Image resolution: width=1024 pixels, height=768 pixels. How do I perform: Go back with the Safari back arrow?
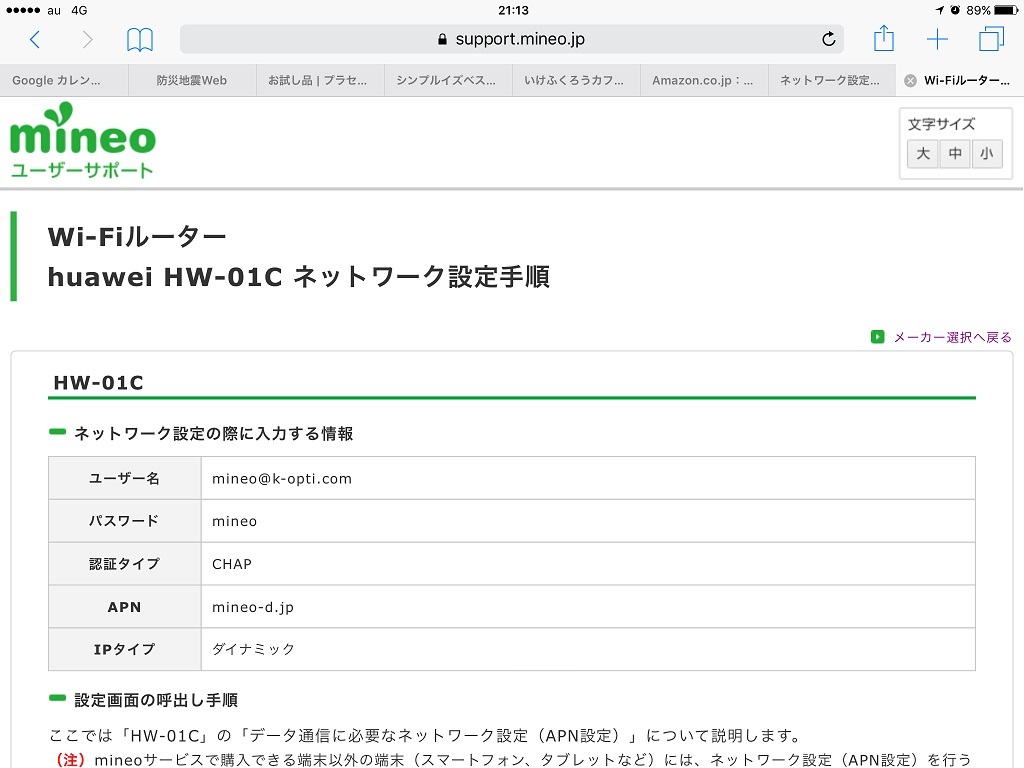(x=35, y=40)
